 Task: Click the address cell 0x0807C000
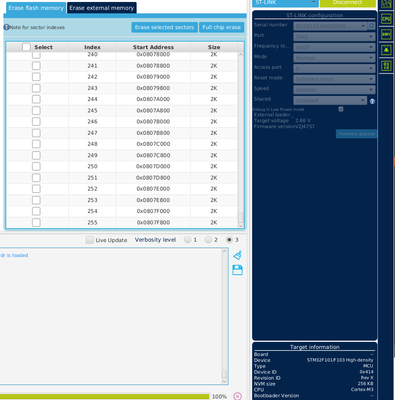153,144
